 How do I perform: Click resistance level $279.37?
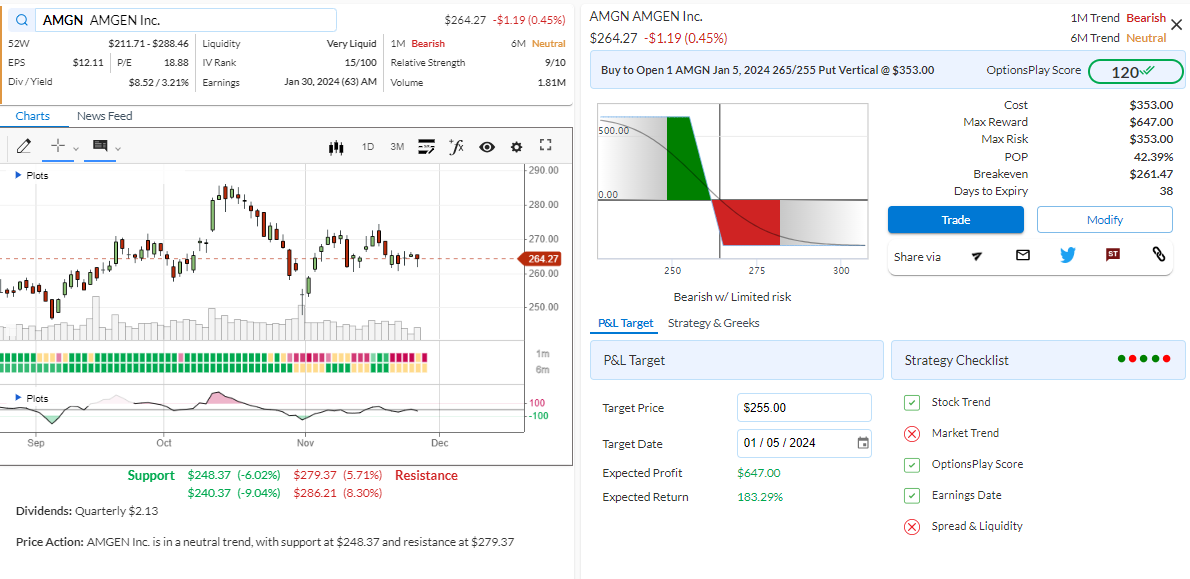click(x=314, y=476)
